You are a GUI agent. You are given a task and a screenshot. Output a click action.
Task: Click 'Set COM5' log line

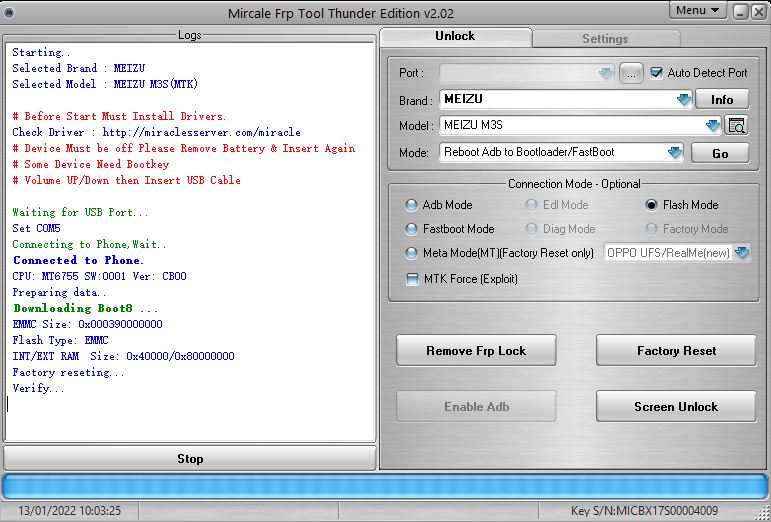[36, 229]
